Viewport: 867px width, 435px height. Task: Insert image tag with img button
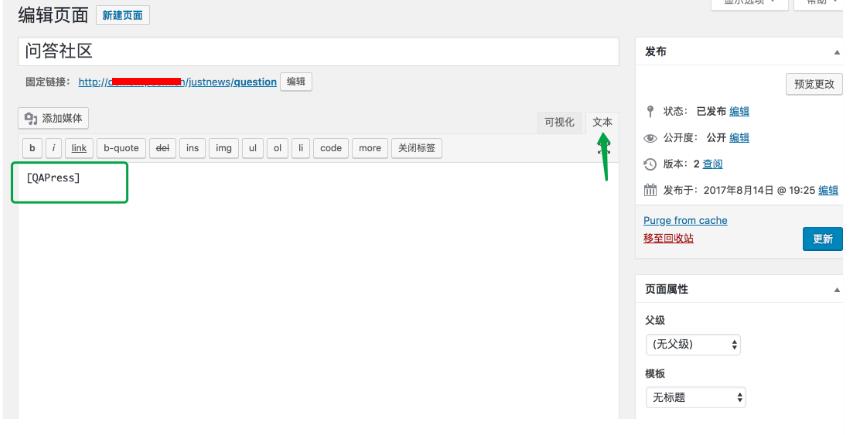click(x=223, y=148)
